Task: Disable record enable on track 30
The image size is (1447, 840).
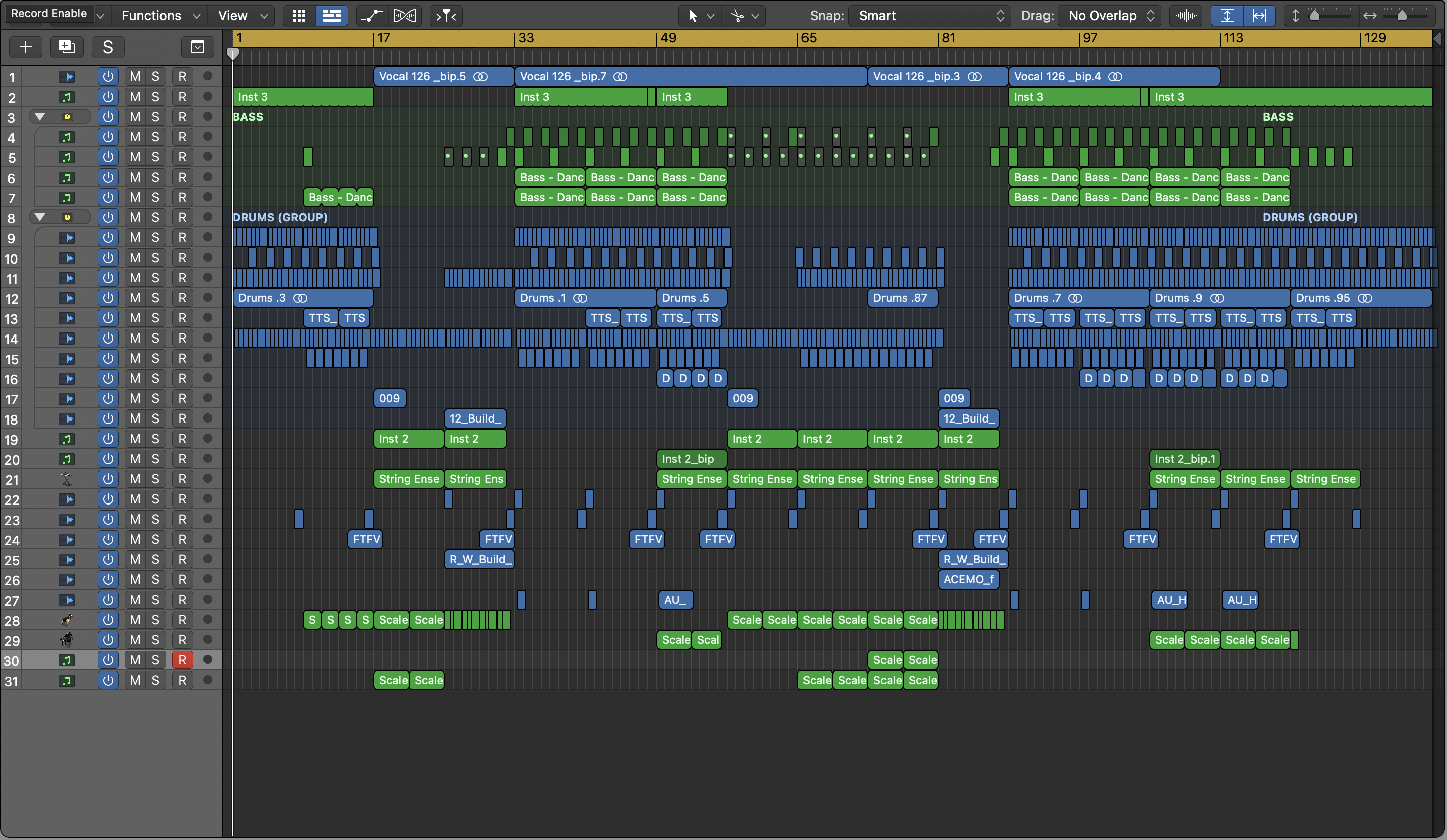Action: click(x=182, y=660)
